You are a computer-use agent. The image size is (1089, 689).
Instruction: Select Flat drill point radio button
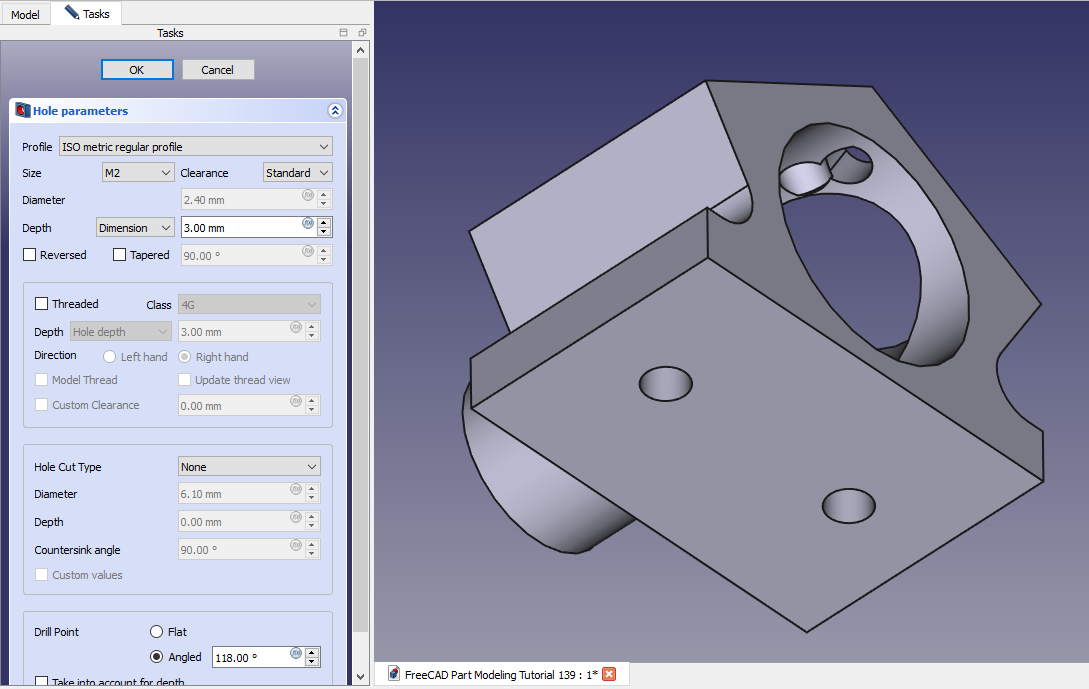[156, 632]
